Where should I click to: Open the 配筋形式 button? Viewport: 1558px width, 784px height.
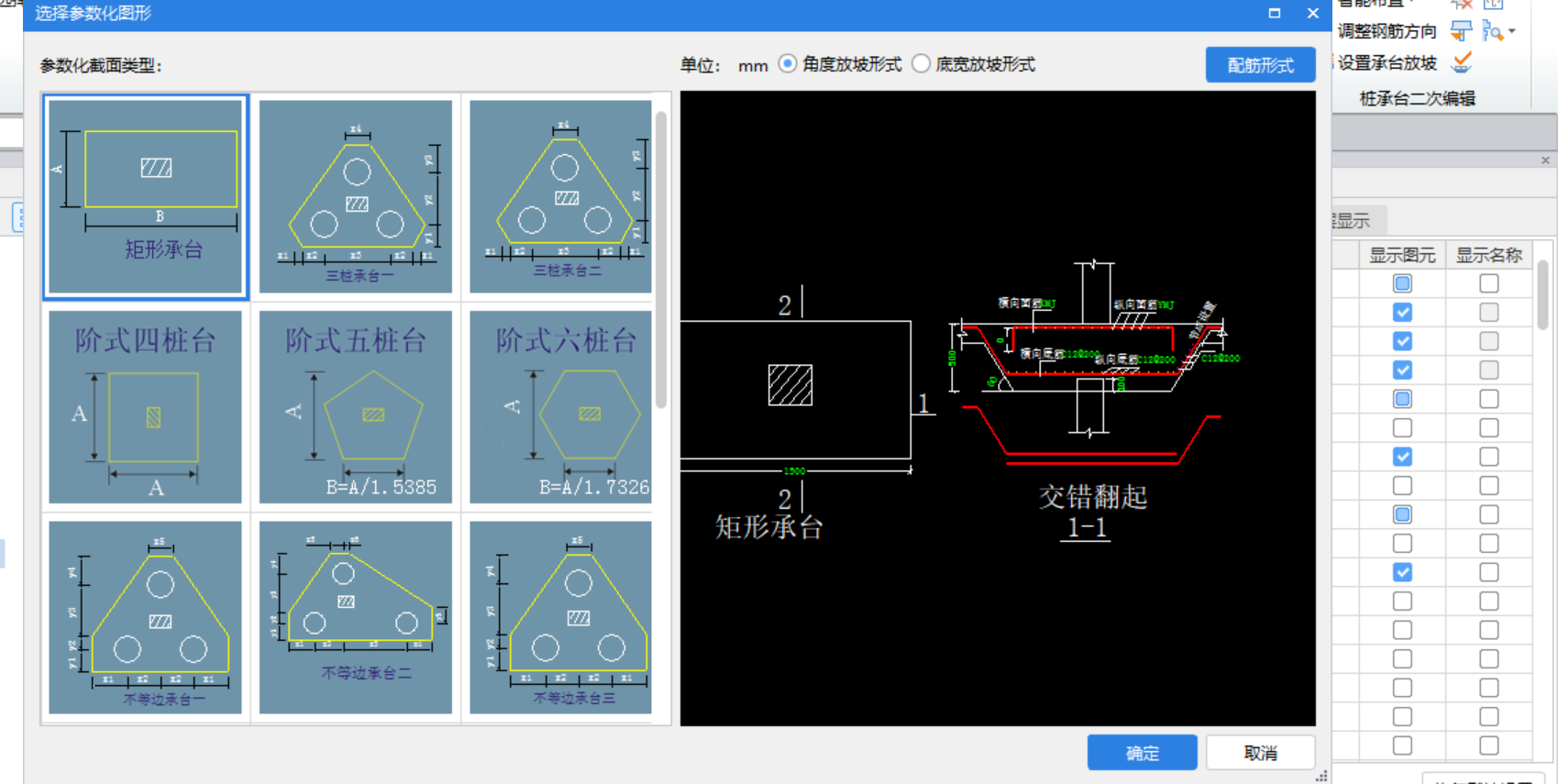pos(1261,65)
